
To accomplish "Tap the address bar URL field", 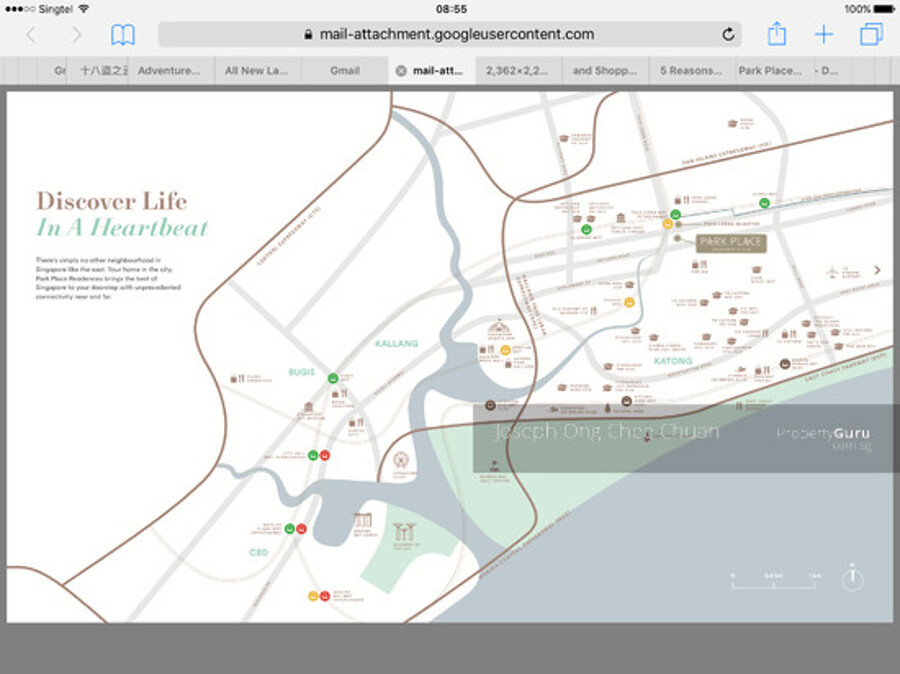I will tap(450, 35).
